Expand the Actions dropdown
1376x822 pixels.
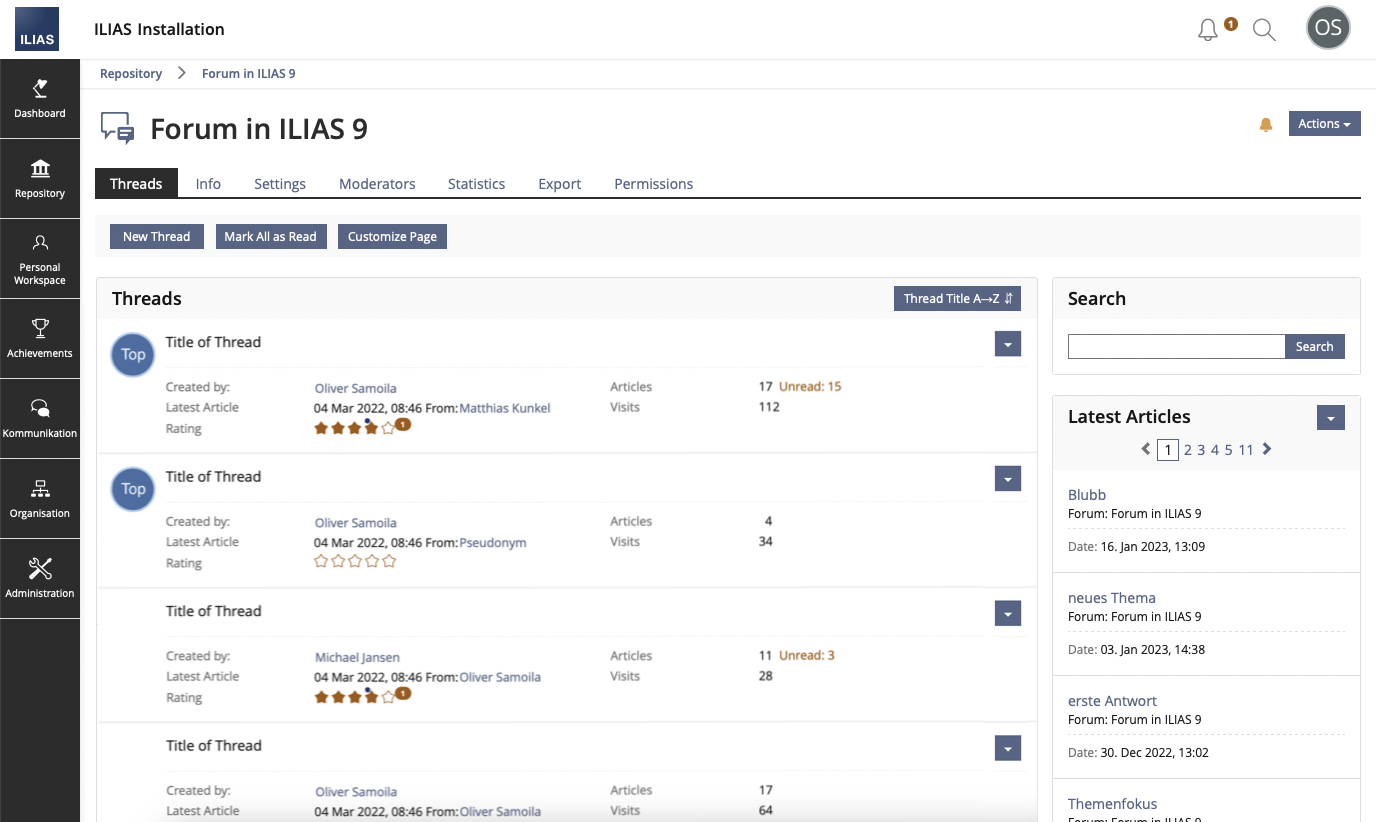pyautogui.click(x=1324, y=124)
